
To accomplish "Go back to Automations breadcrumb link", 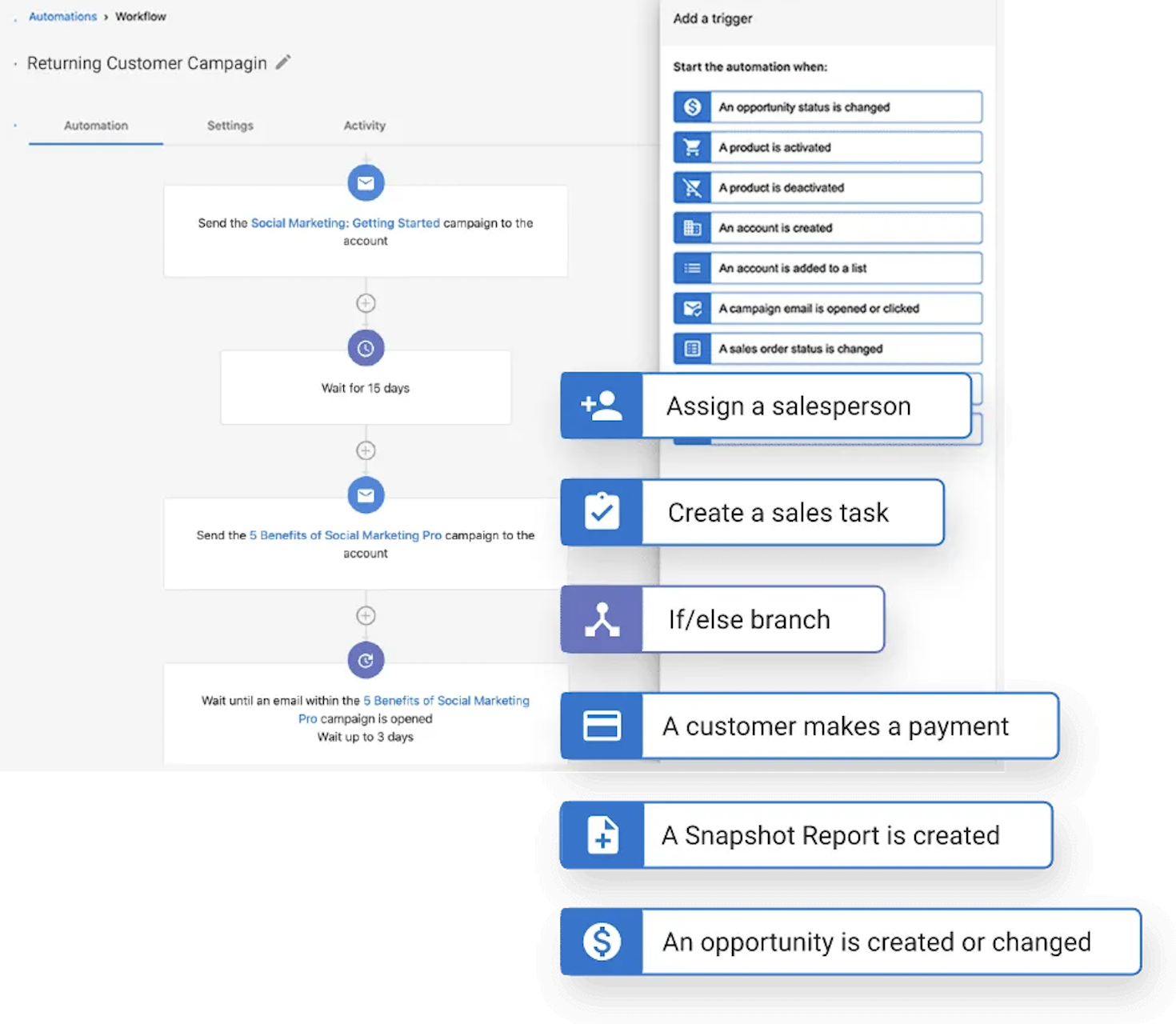I will [x=62, y=17].
